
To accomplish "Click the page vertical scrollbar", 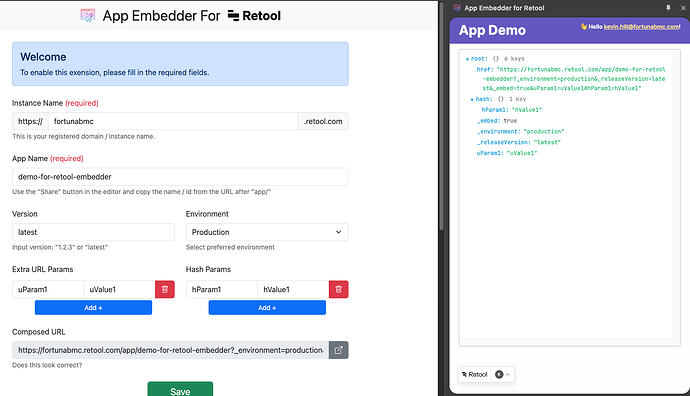I will coord(441,115).
